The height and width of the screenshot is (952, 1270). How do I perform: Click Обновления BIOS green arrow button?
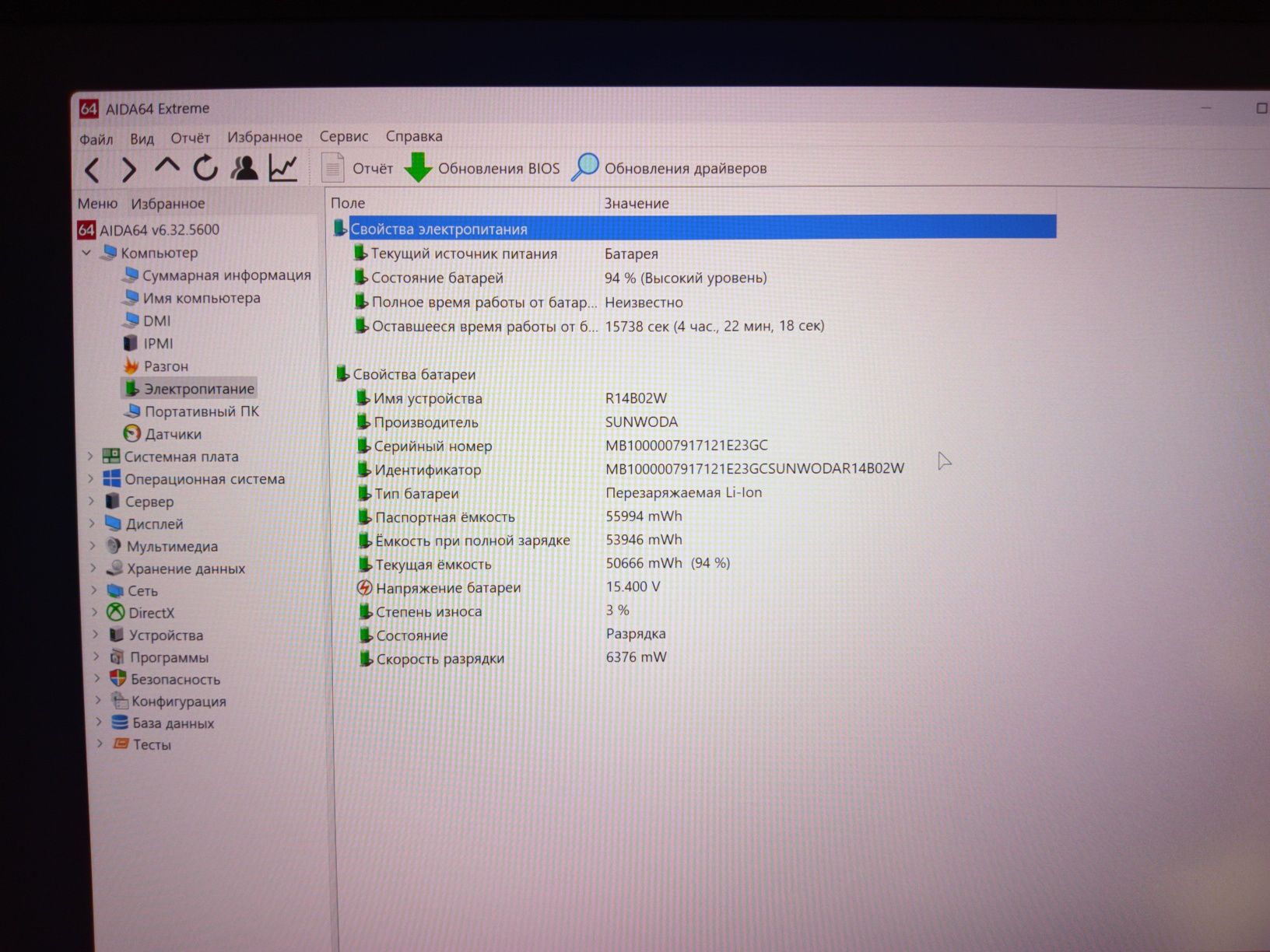(x=482, y=168)
